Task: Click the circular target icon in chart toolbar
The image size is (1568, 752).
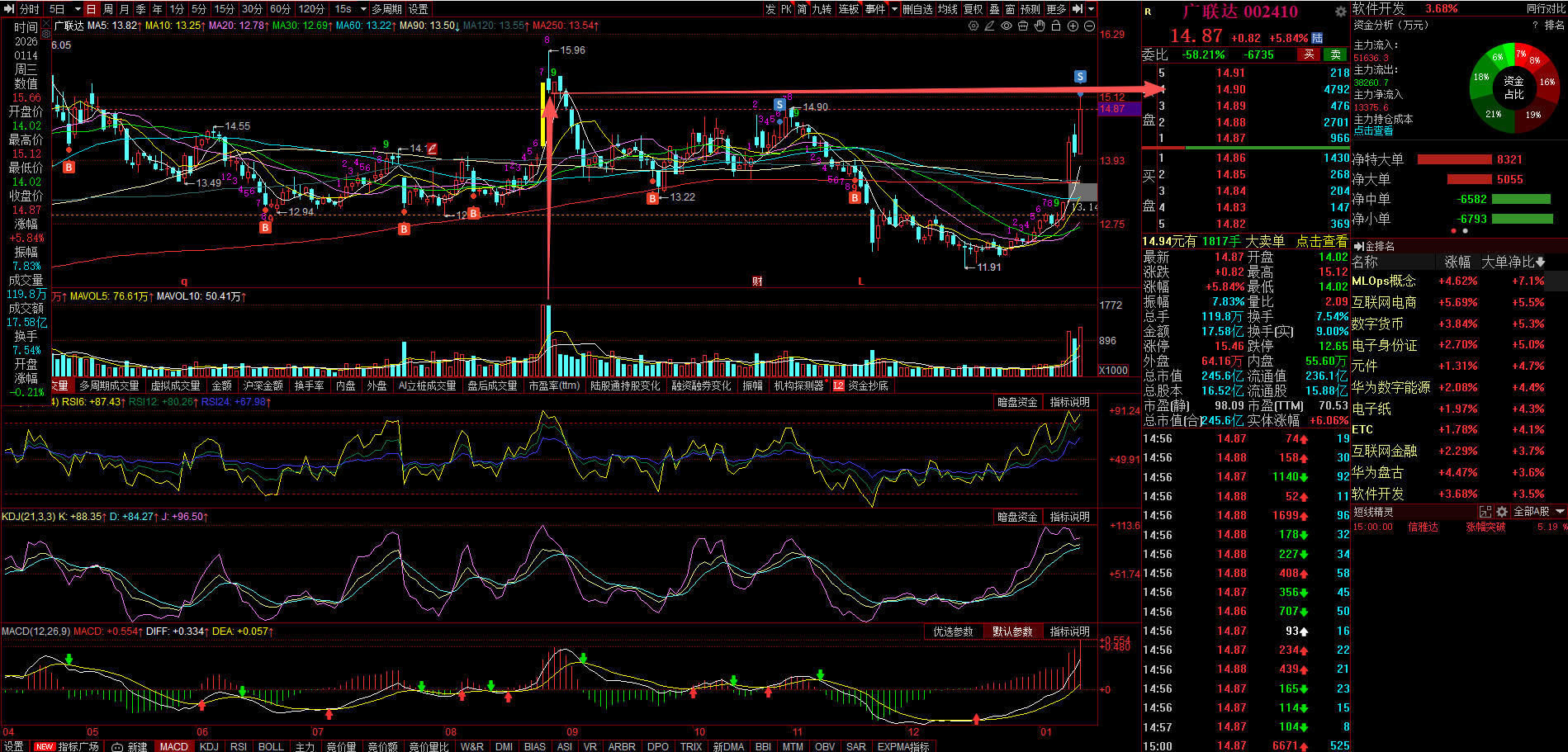Action: [973, 26]
